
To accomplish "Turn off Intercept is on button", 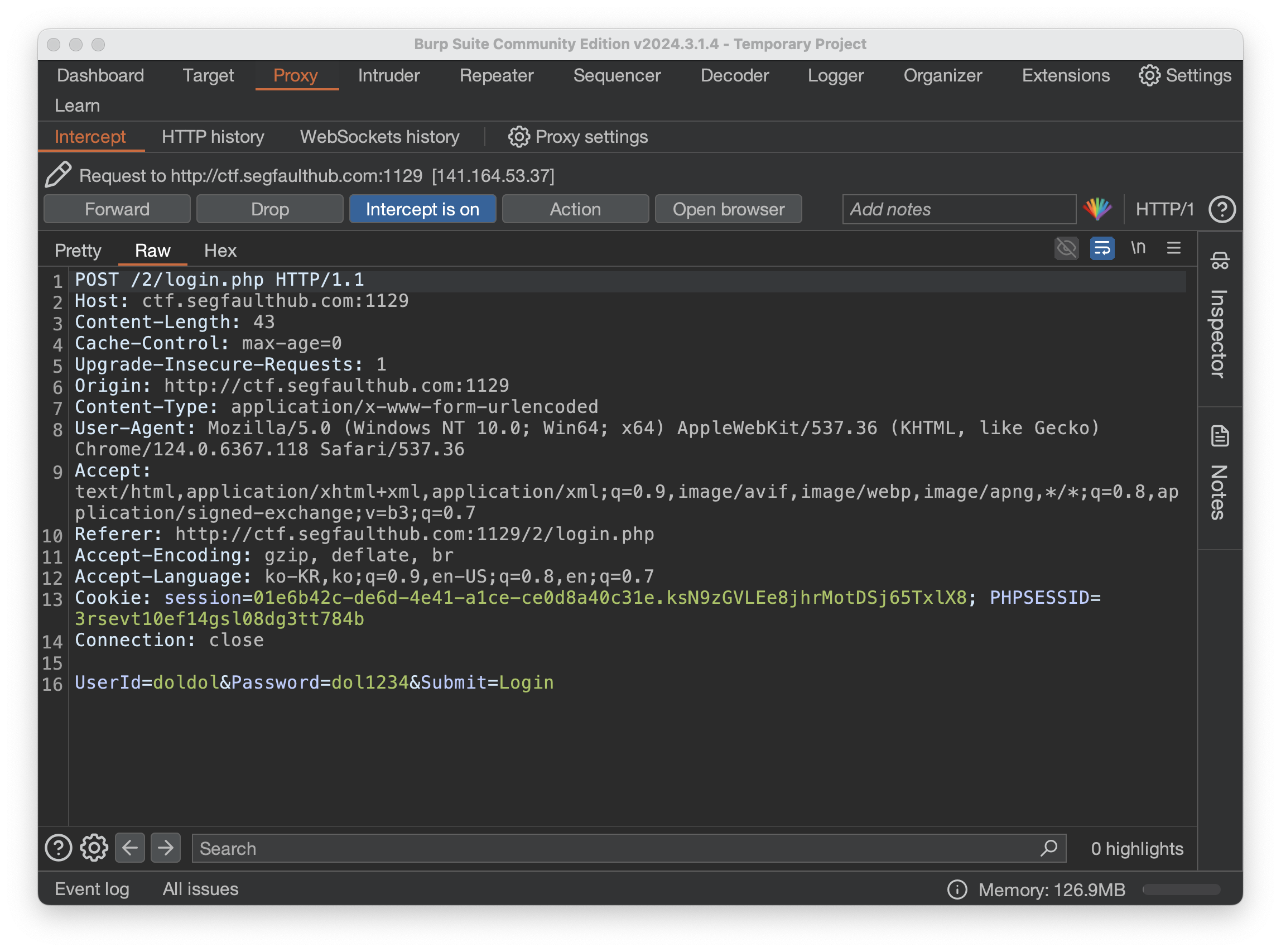I will [x=422, y=209].
